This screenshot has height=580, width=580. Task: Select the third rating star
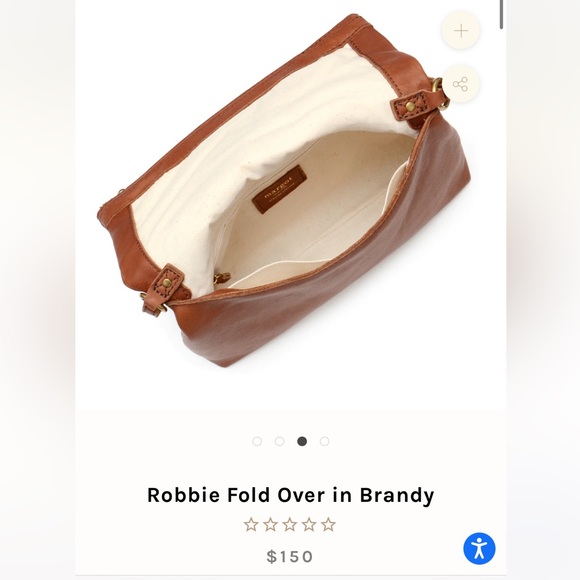290,525
